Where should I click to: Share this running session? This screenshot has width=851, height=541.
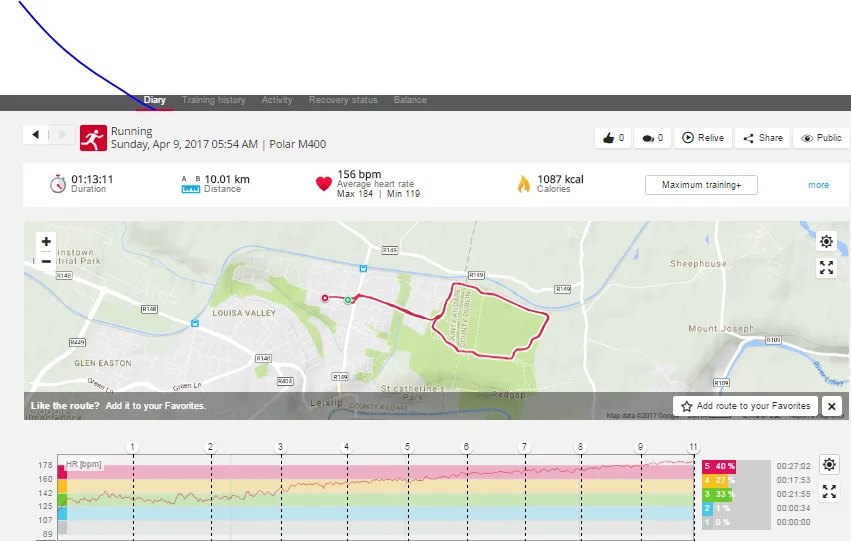click(763, 138)
